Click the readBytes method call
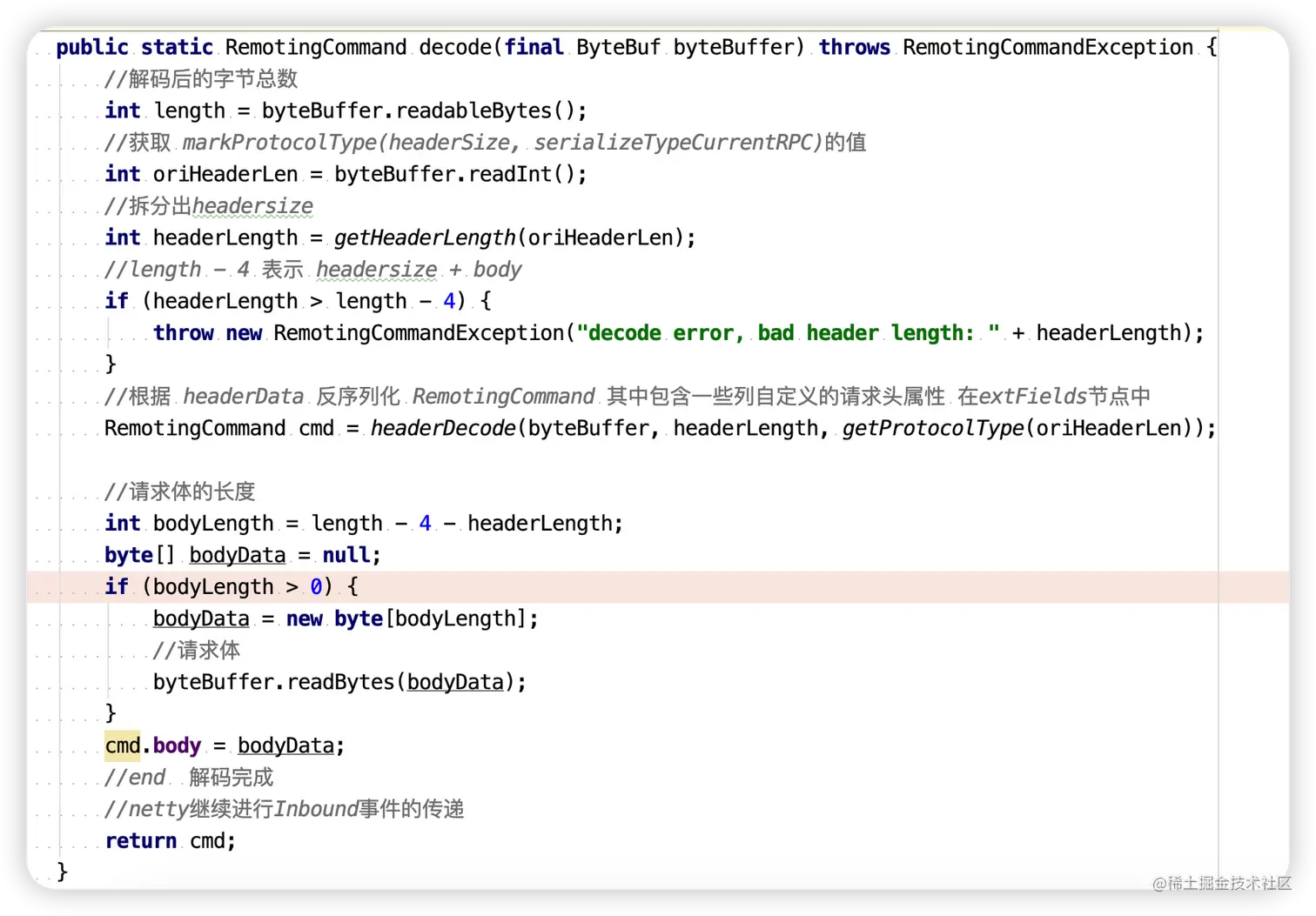This screenshot has height=916, width=1316. pos(340,682)
